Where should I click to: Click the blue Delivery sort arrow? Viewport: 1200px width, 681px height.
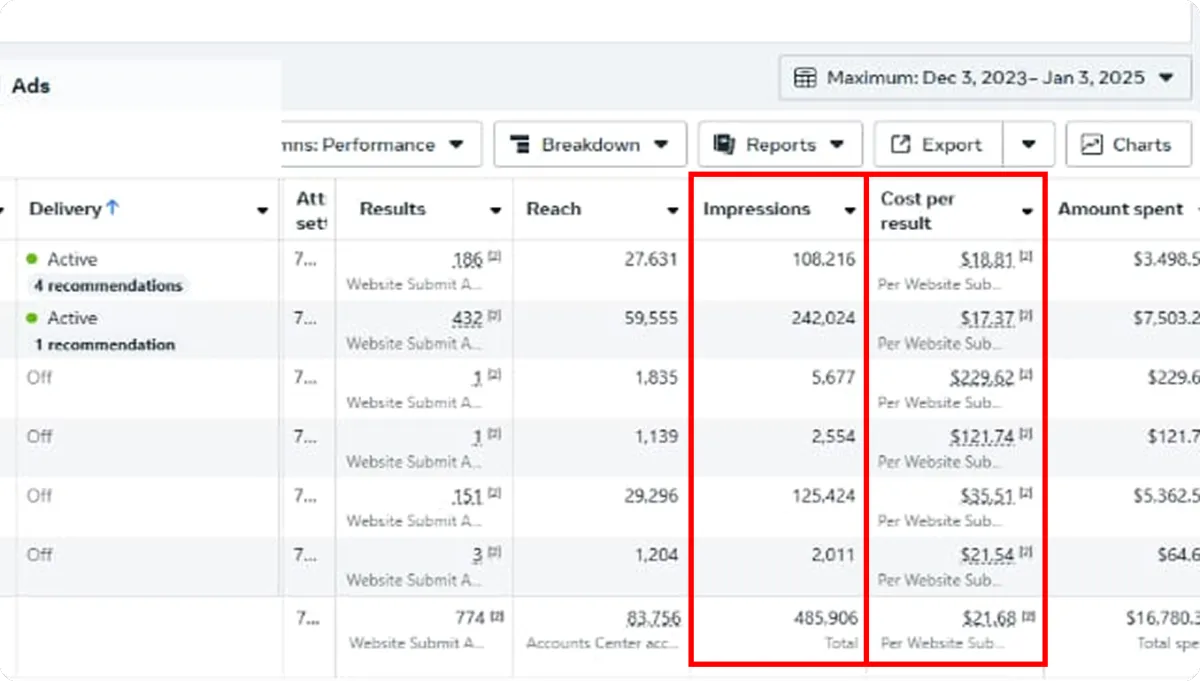click(112, 208)
